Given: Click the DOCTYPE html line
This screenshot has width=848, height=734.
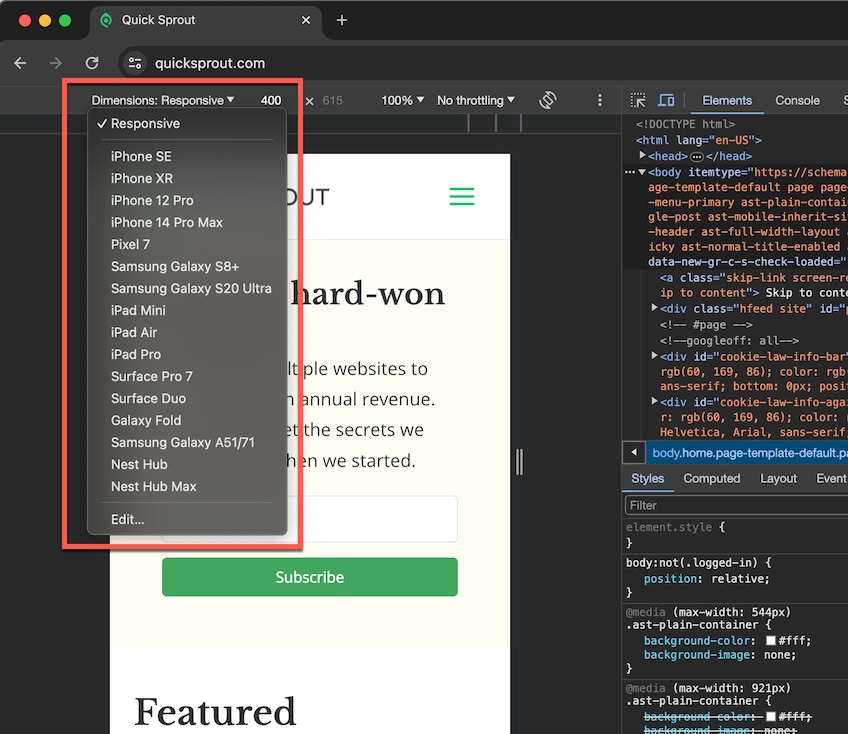Looking at the screenshot, I should tap(685, 124).
